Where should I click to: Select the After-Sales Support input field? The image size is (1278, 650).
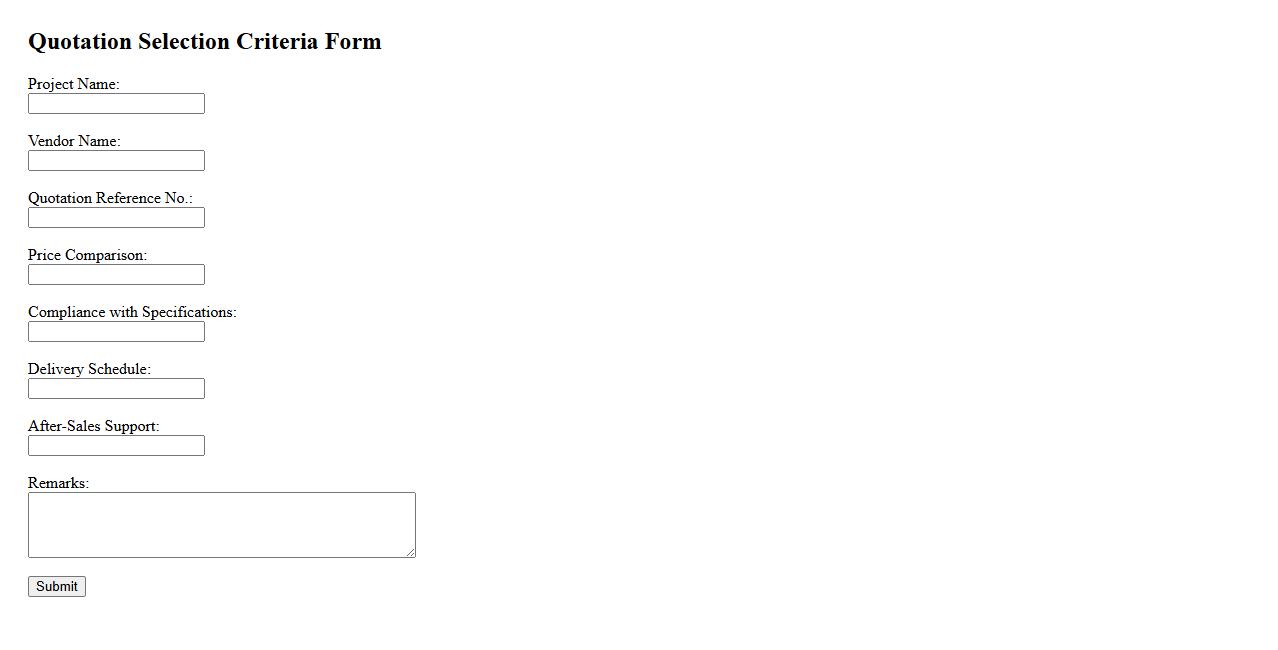tap(116, 446)
